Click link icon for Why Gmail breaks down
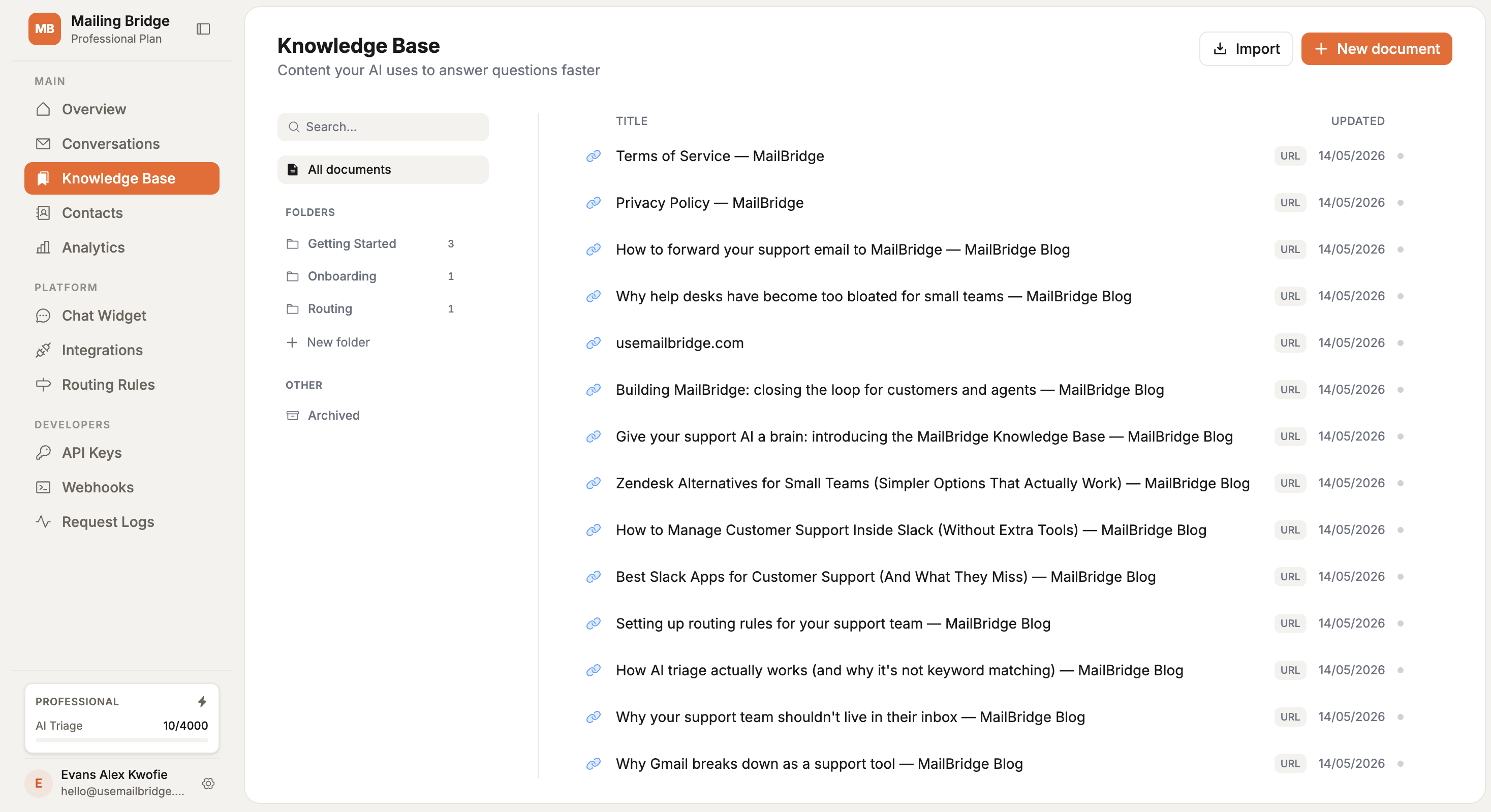1491x812 pixels. (593, 763)
